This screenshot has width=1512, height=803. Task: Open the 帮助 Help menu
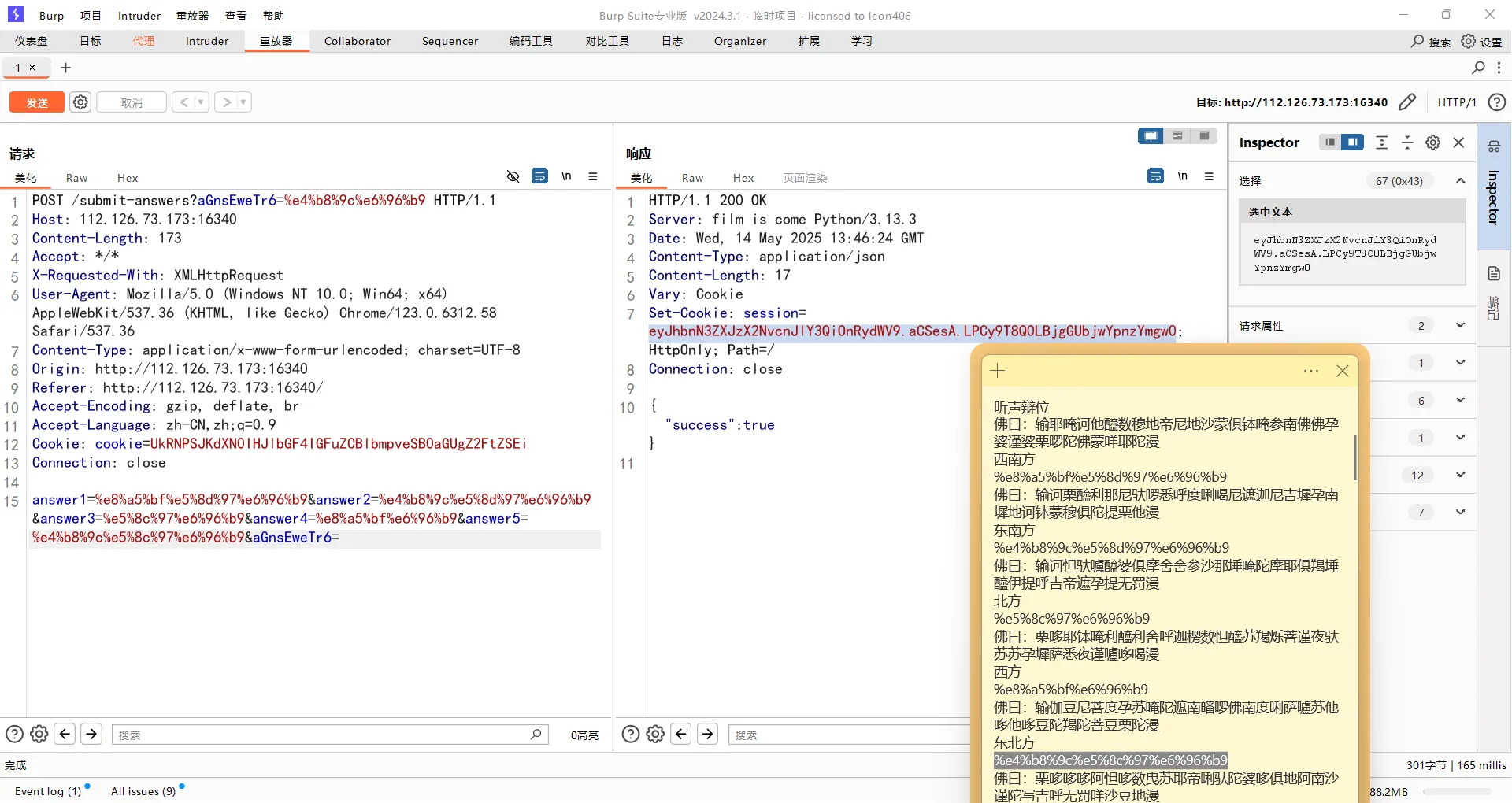[x=273, y=16]
